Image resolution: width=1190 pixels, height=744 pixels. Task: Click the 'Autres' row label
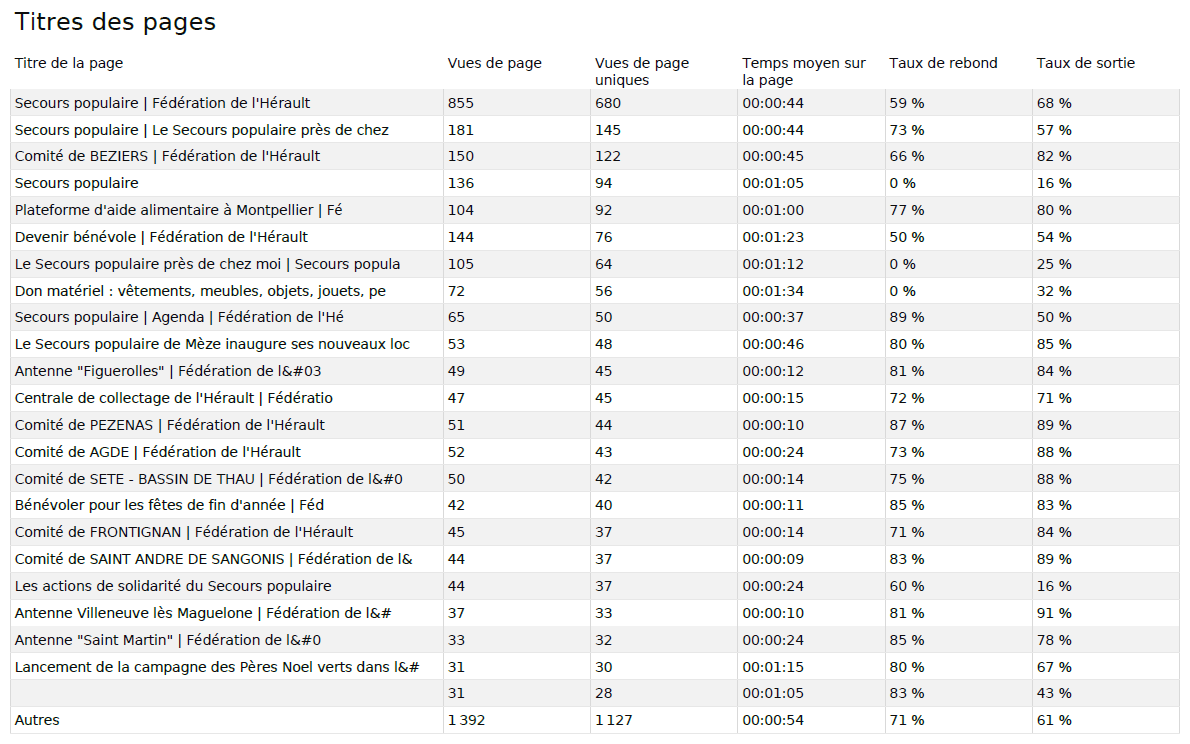[37, 720]
